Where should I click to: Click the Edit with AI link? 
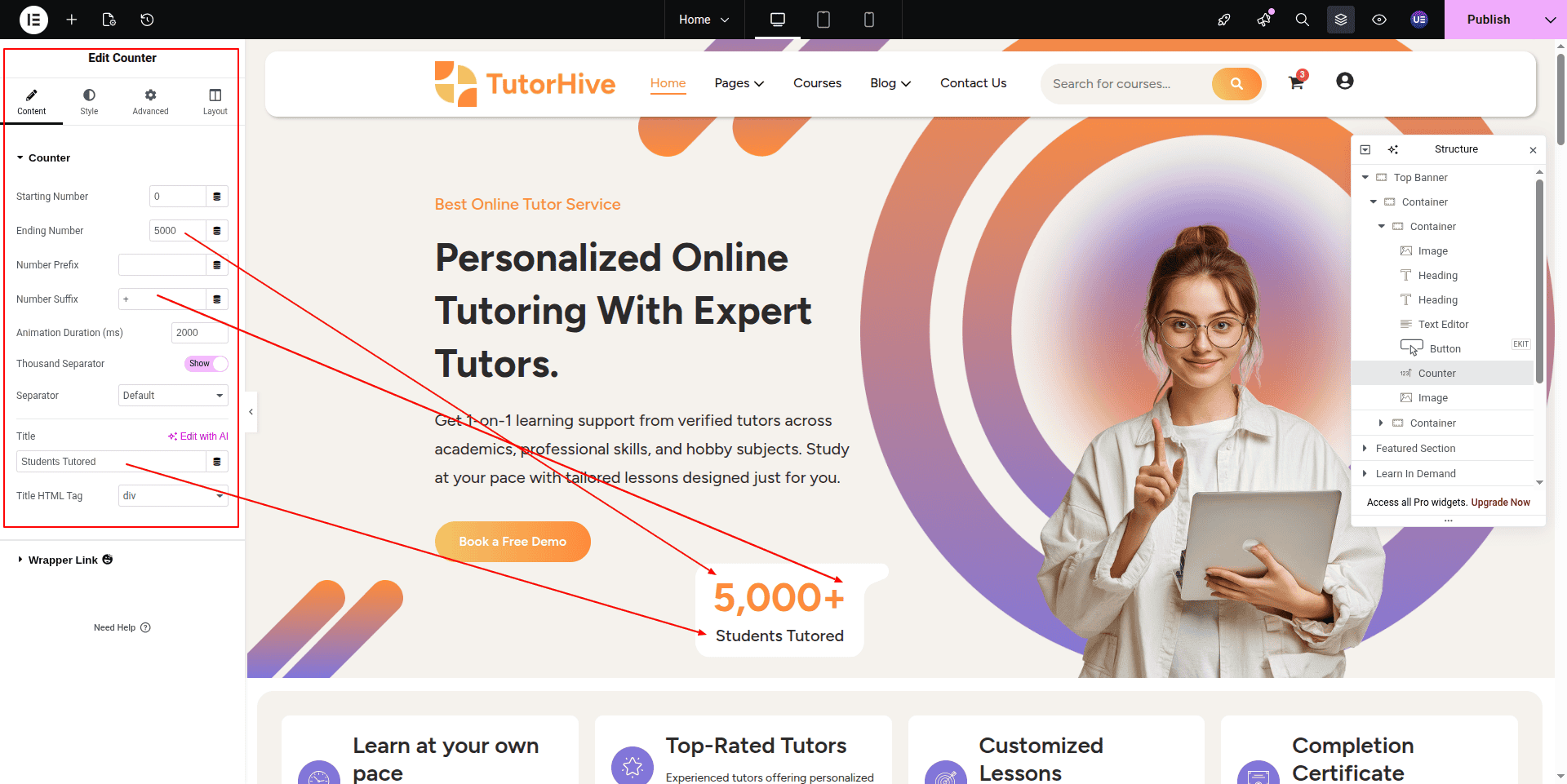tap(198, 436)
